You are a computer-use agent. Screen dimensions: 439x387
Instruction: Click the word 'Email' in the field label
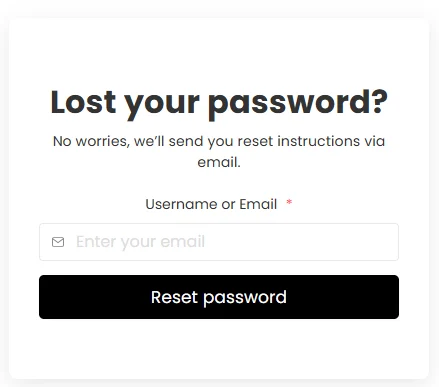[258, 204]
